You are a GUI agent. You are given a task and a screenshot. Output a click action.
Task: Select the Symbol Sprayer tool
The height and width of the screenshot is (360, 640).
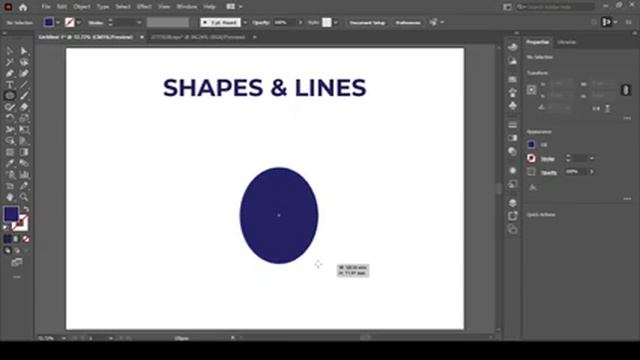(x=10, y=175)
